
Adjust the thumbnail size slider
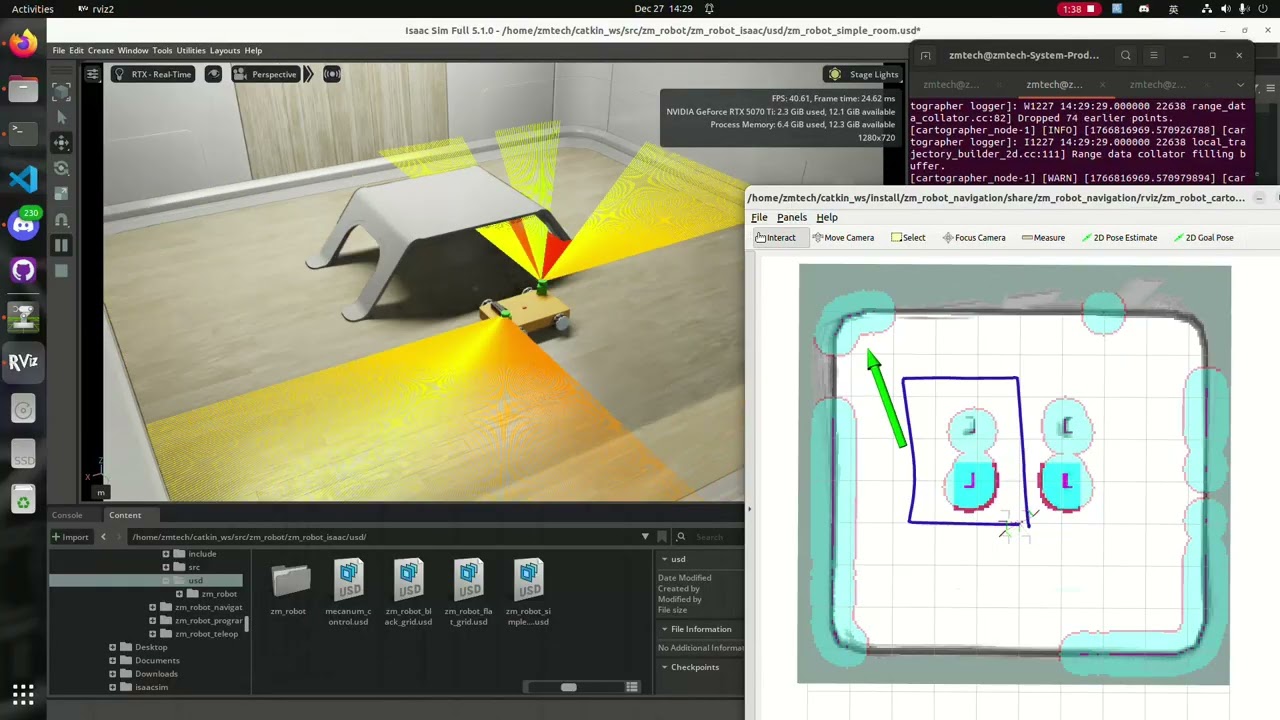pos(568,687)
